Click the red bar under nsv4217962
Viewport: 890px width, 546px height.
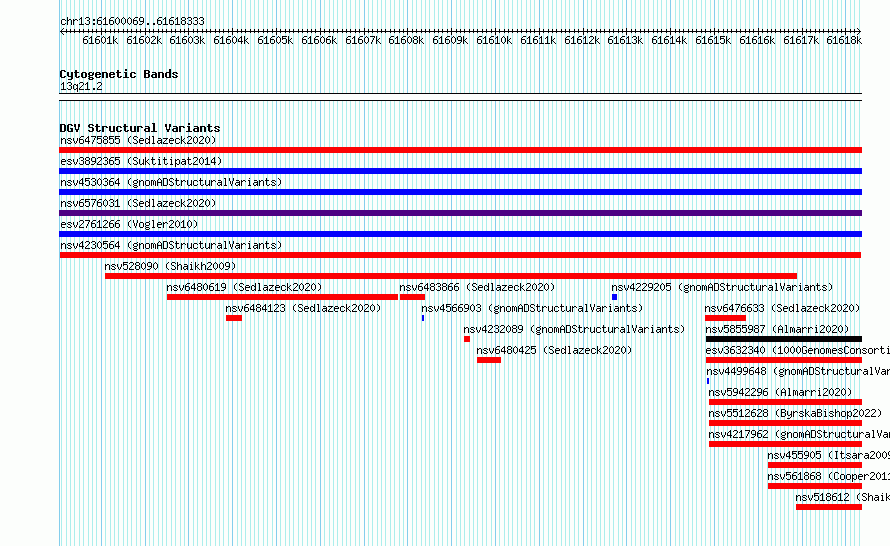pyautogui.click(x=786, y=444)
